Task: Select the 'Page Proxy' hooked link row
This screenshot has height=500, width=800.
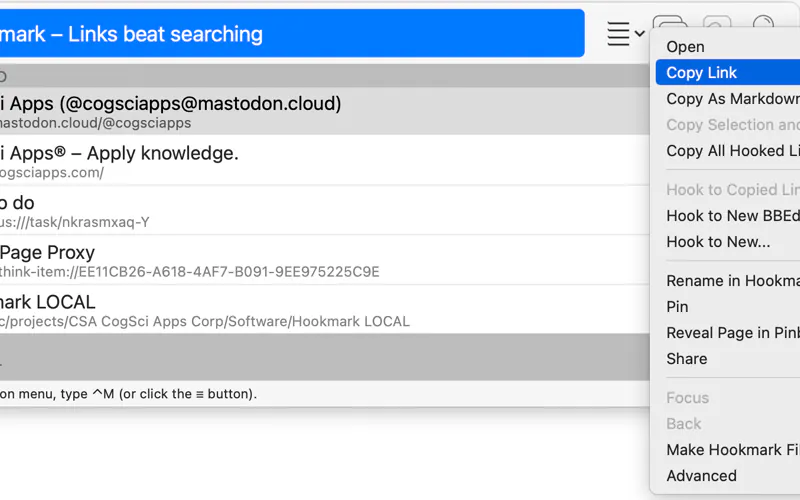Action: [x=324, y=260]
